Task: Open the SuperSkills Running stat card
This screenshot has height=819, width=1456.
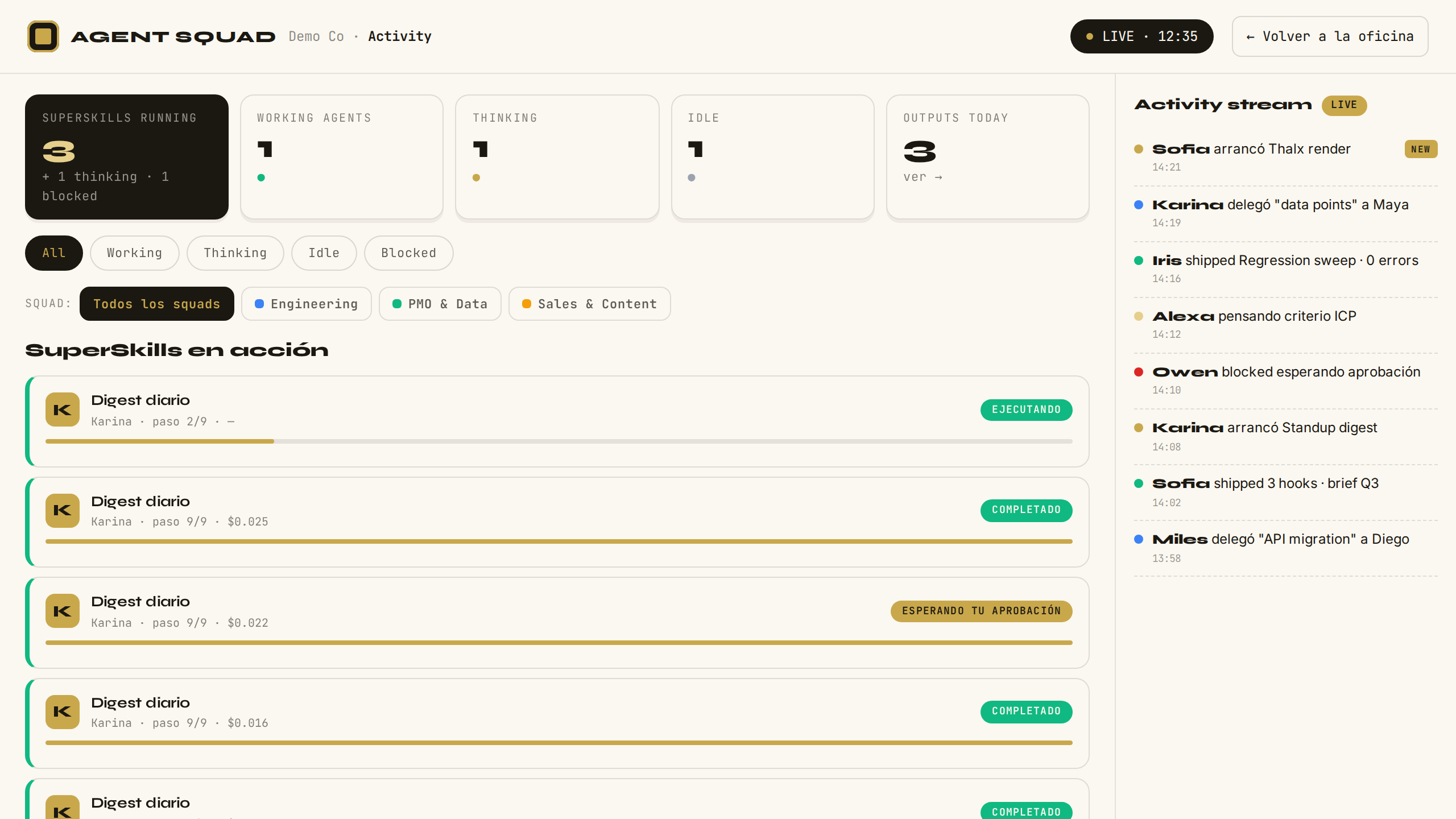Action: [x=127, y=157]
